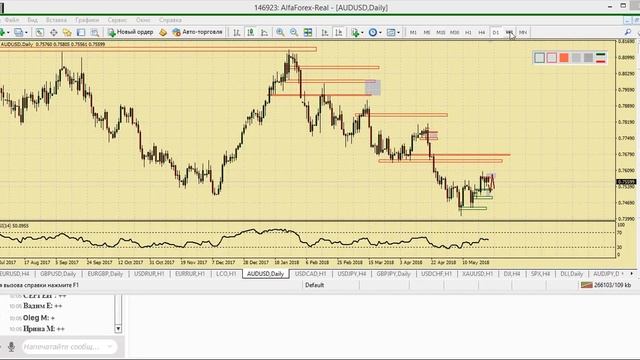Select the M1 timeframe
The height and width of the screenshot is (360, 640).
click(x=413, y=32)
